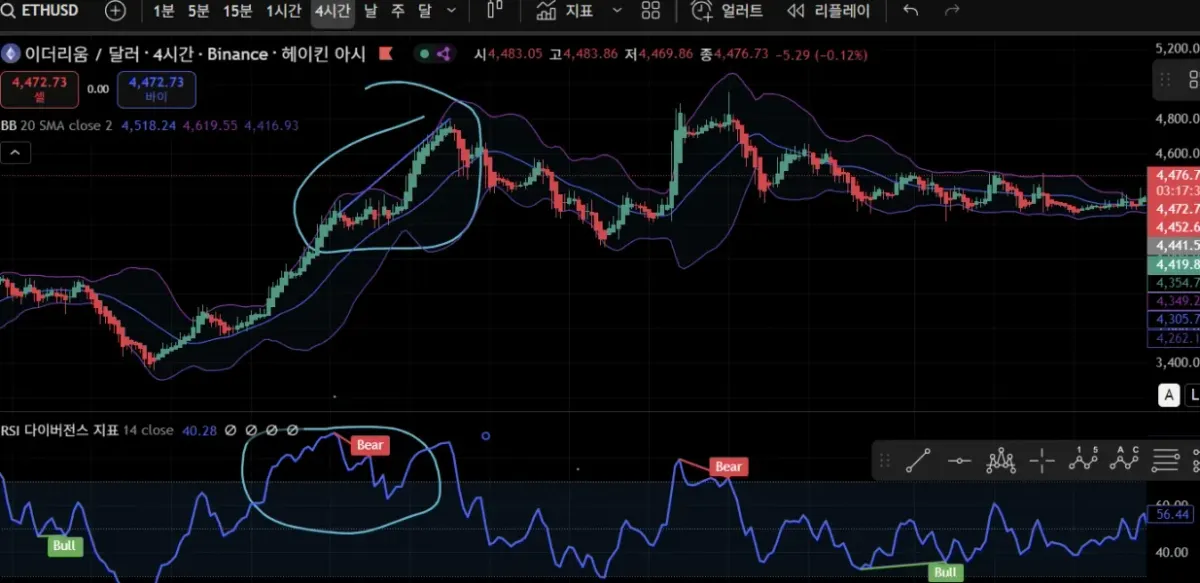Click the candle chart style icon

(x=494, y=11)
